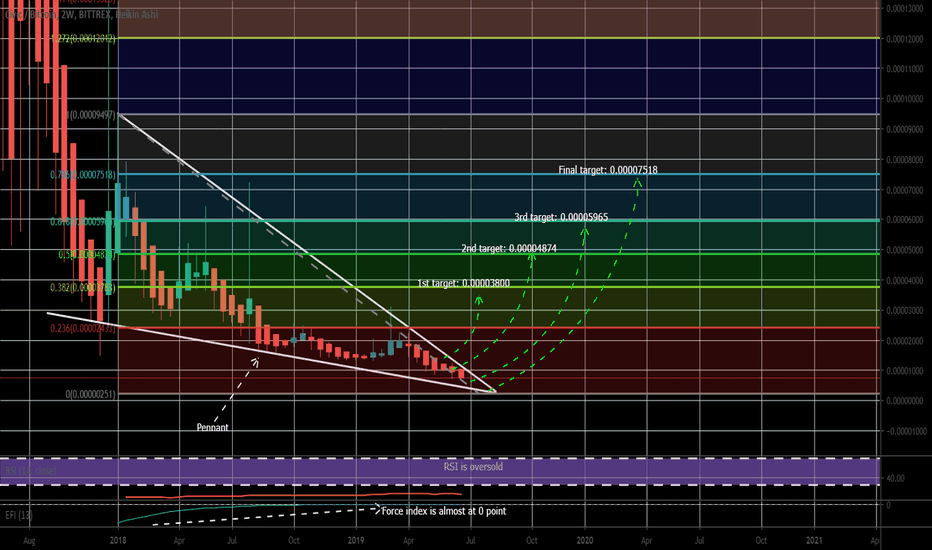Click 'Force index is almost at 0 point' text

443,511
